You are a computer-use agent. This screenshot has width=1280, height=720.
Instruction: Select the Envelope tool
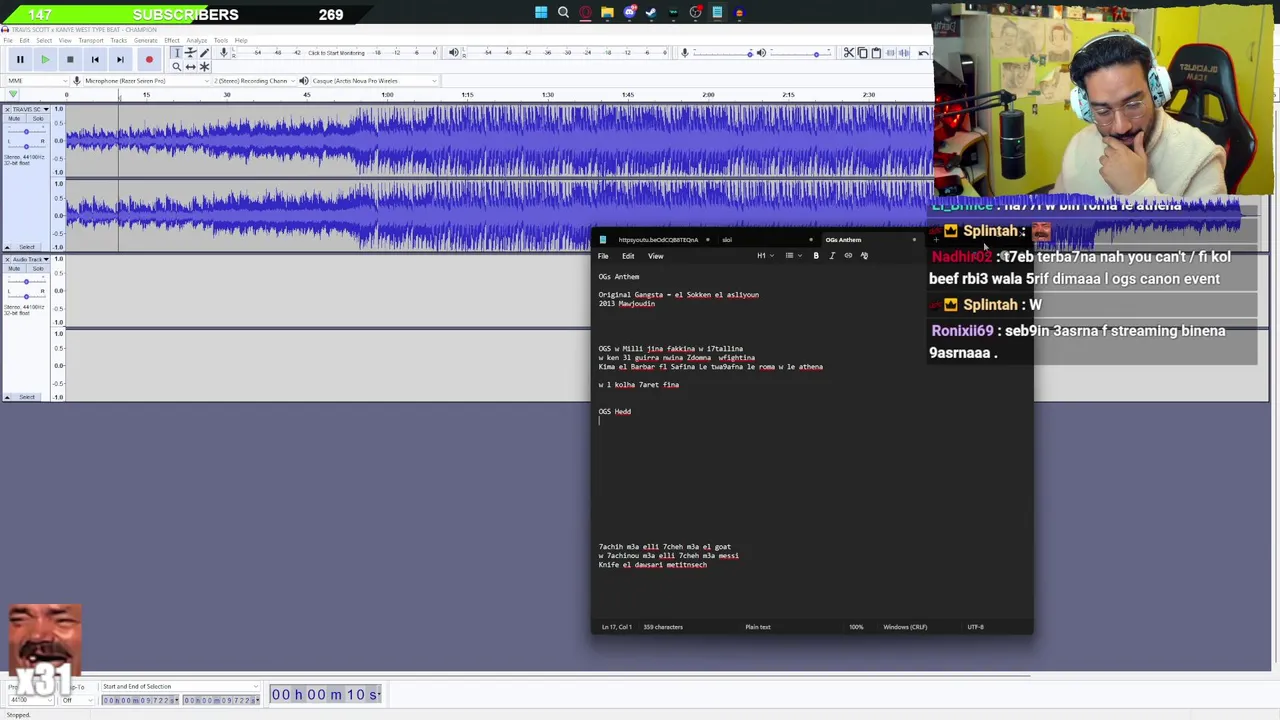[190, 53]
